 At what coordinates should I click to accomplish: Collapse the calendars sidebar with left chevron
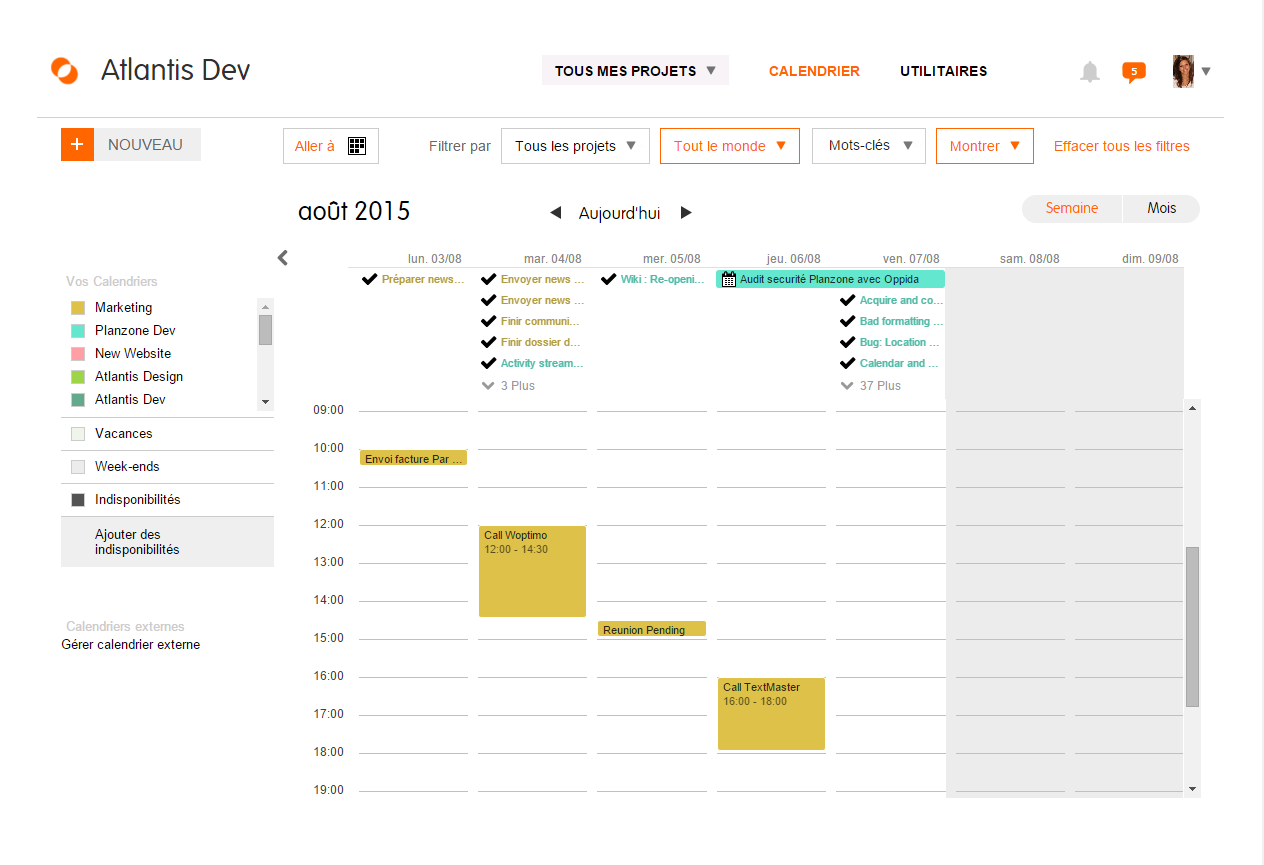pos(283,258)
